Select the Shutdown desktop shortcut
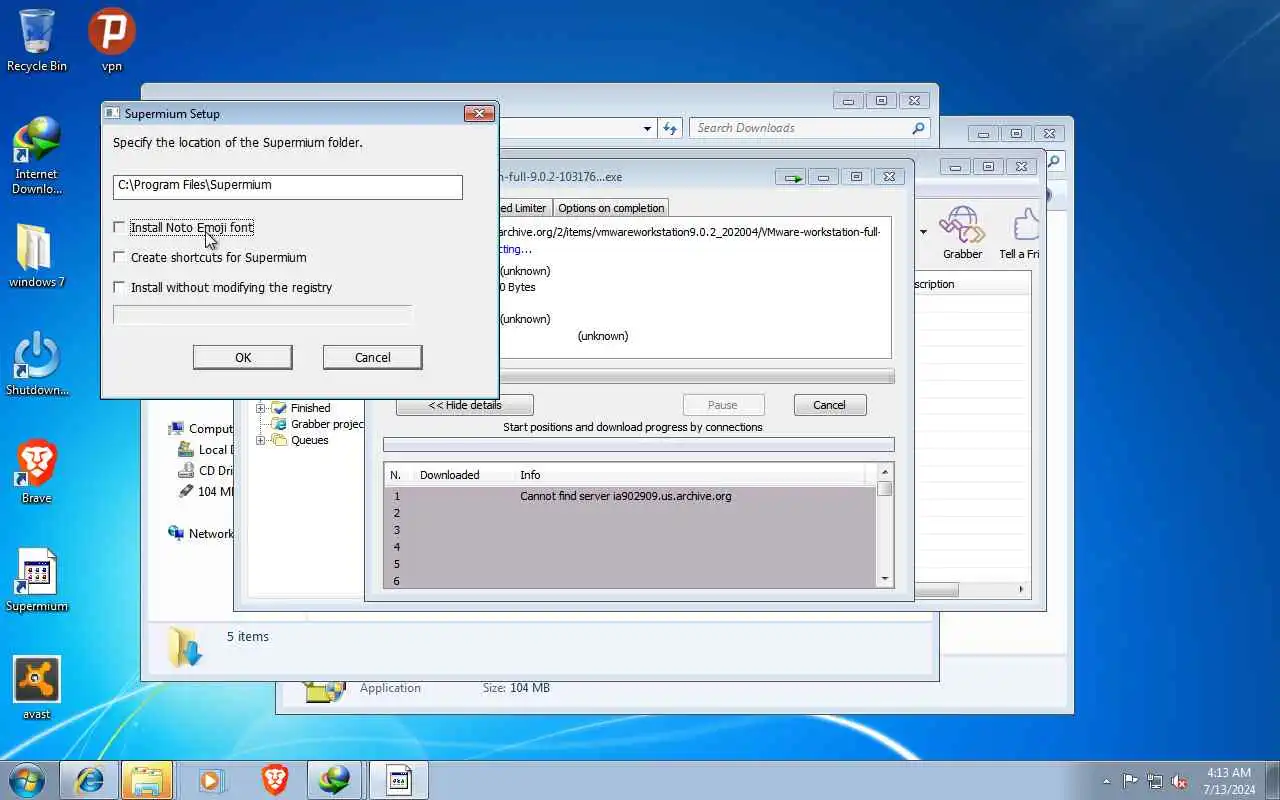The height and width of the screenshot is (800, 1280). 37,363
